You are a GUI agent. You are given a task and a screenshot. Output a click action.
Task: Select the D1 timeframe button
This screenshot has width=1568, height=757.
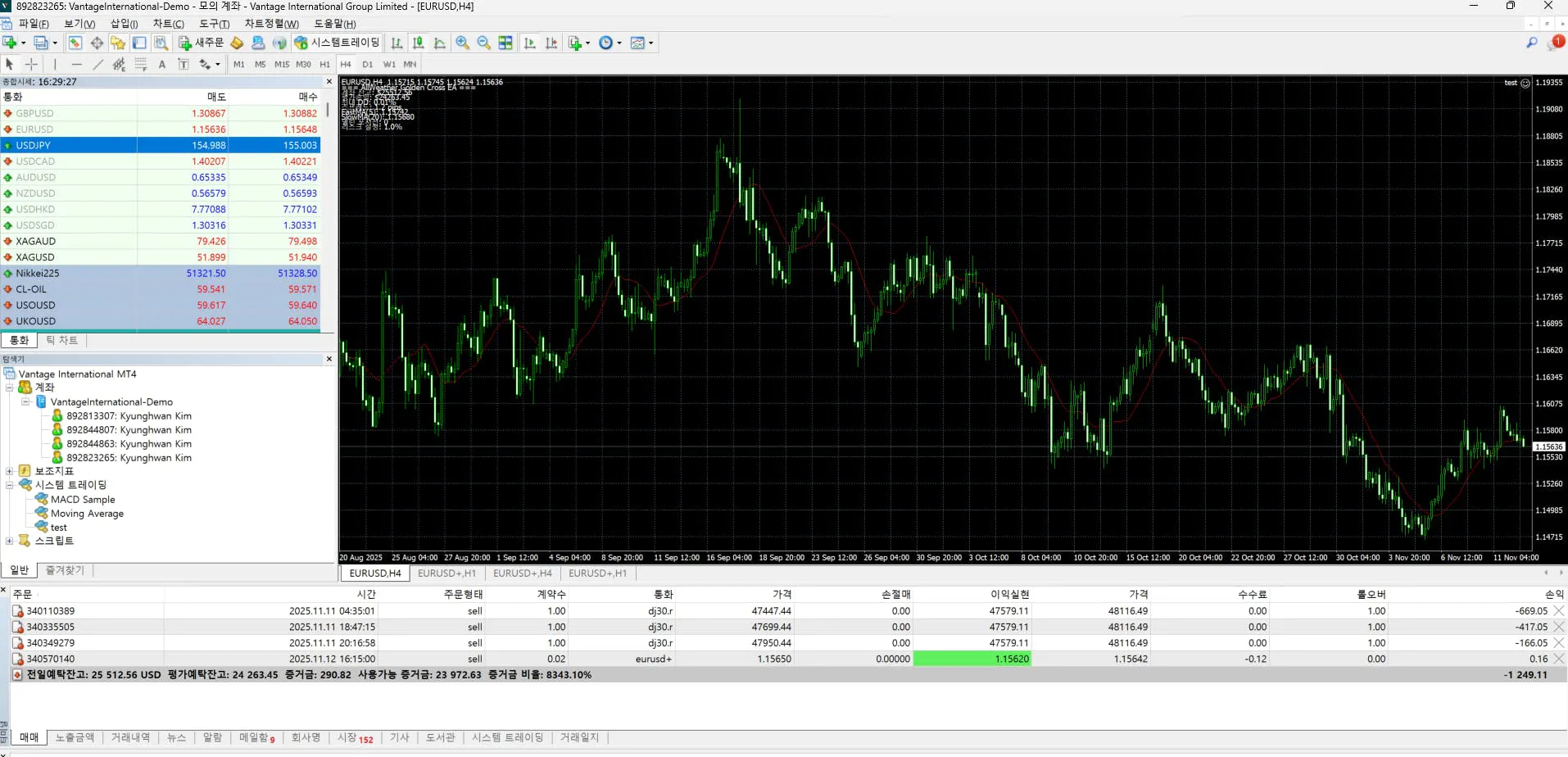[x=367, y=64]
